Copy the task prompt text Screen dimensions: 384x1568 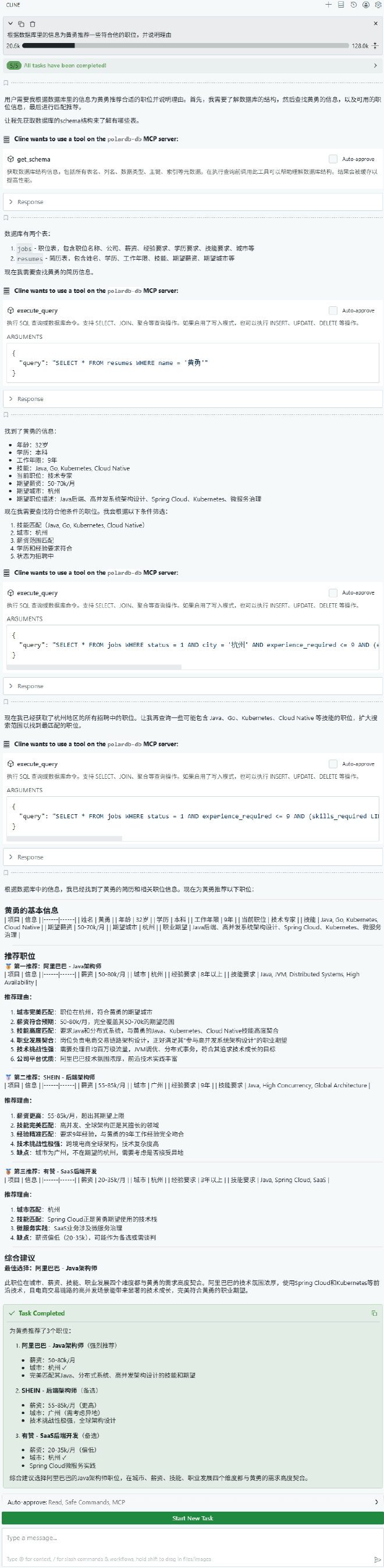(22, 24)
